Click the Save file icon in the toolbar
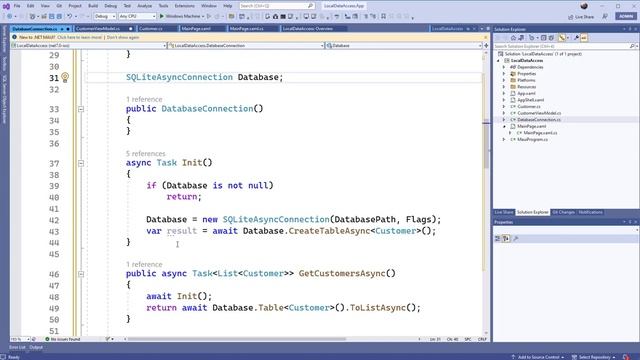 pos(51,16)
